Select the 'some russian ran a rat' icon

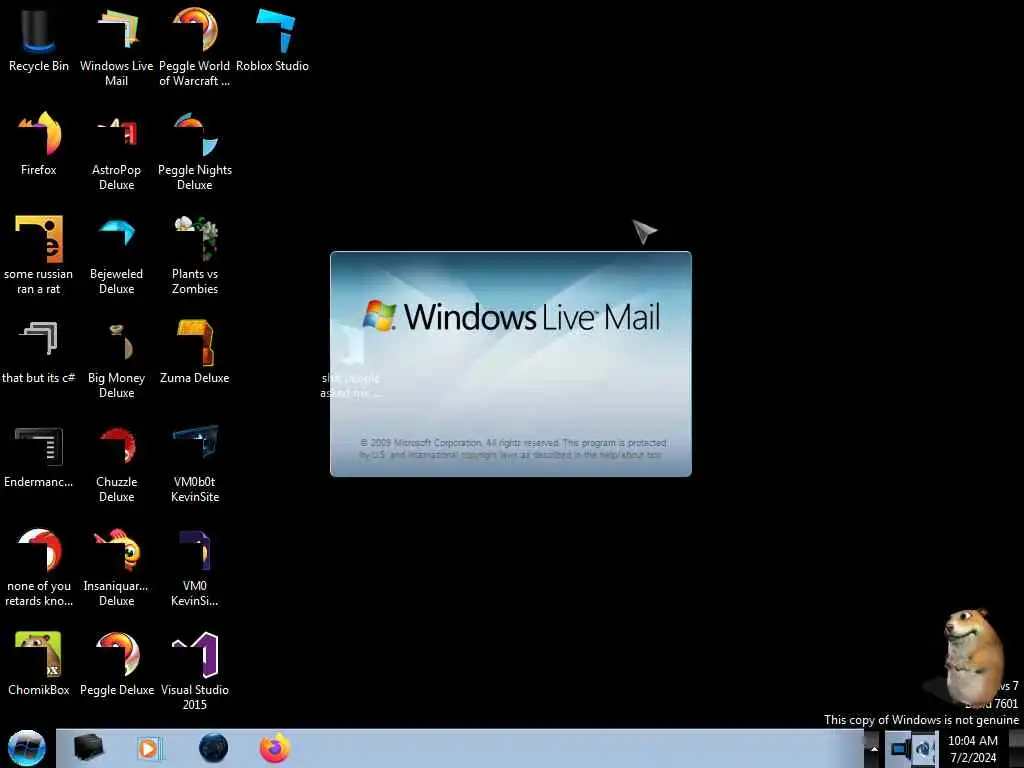coord(39,255)
